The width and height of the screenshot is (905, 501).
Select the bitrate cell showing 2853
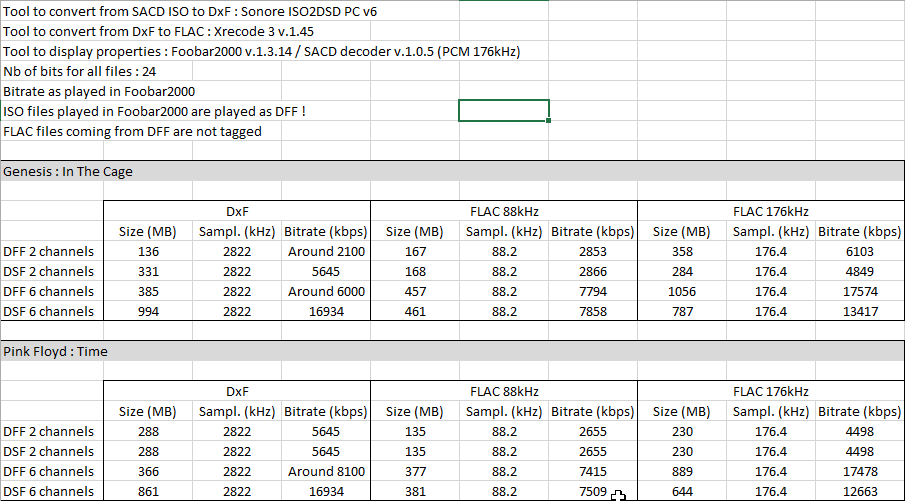593,252
